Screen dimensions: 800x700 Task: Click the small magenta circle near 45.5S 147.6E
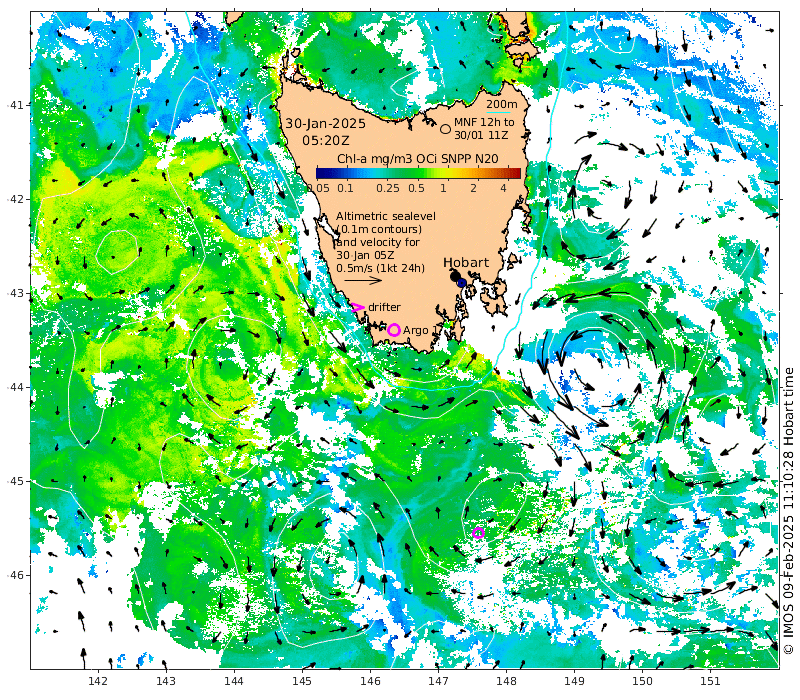(x=478, y=533)
